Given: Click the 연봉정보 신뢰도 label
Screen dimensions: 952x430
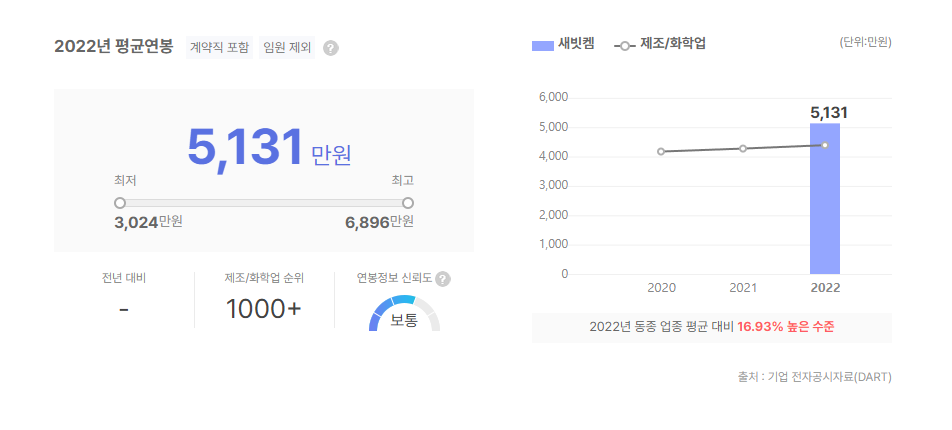Looking at the screenshot, I should (x=395, y=279).
